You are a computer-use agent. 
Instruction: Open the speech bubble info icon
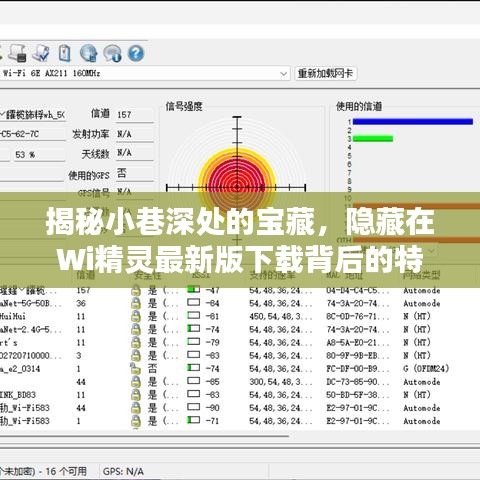[x=112, y=53]
